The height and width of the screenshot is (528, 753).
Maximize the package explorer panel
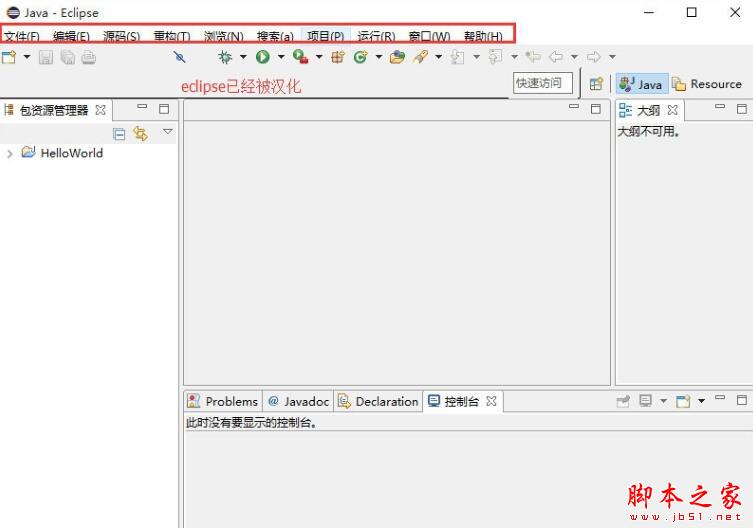[x=164, y=109]
